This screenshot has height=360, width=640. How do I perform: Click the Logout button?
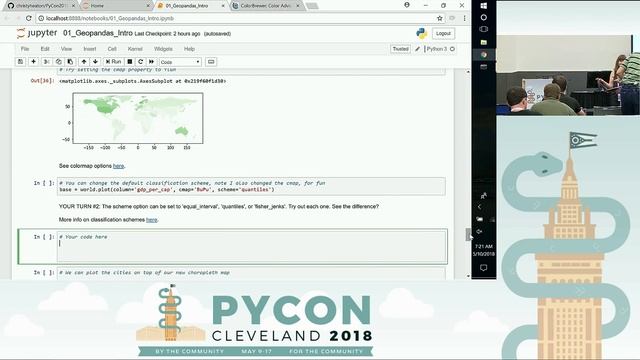point(443,33)
